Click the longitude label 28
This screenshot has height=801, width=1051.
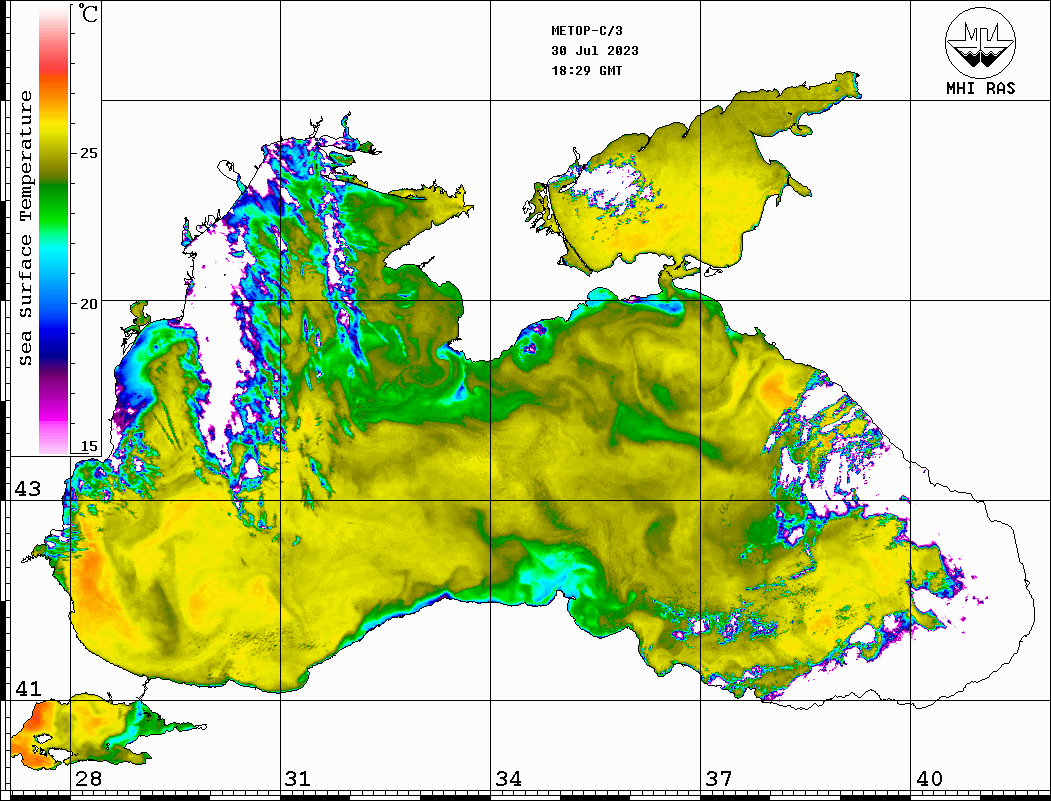click(88, 779)
